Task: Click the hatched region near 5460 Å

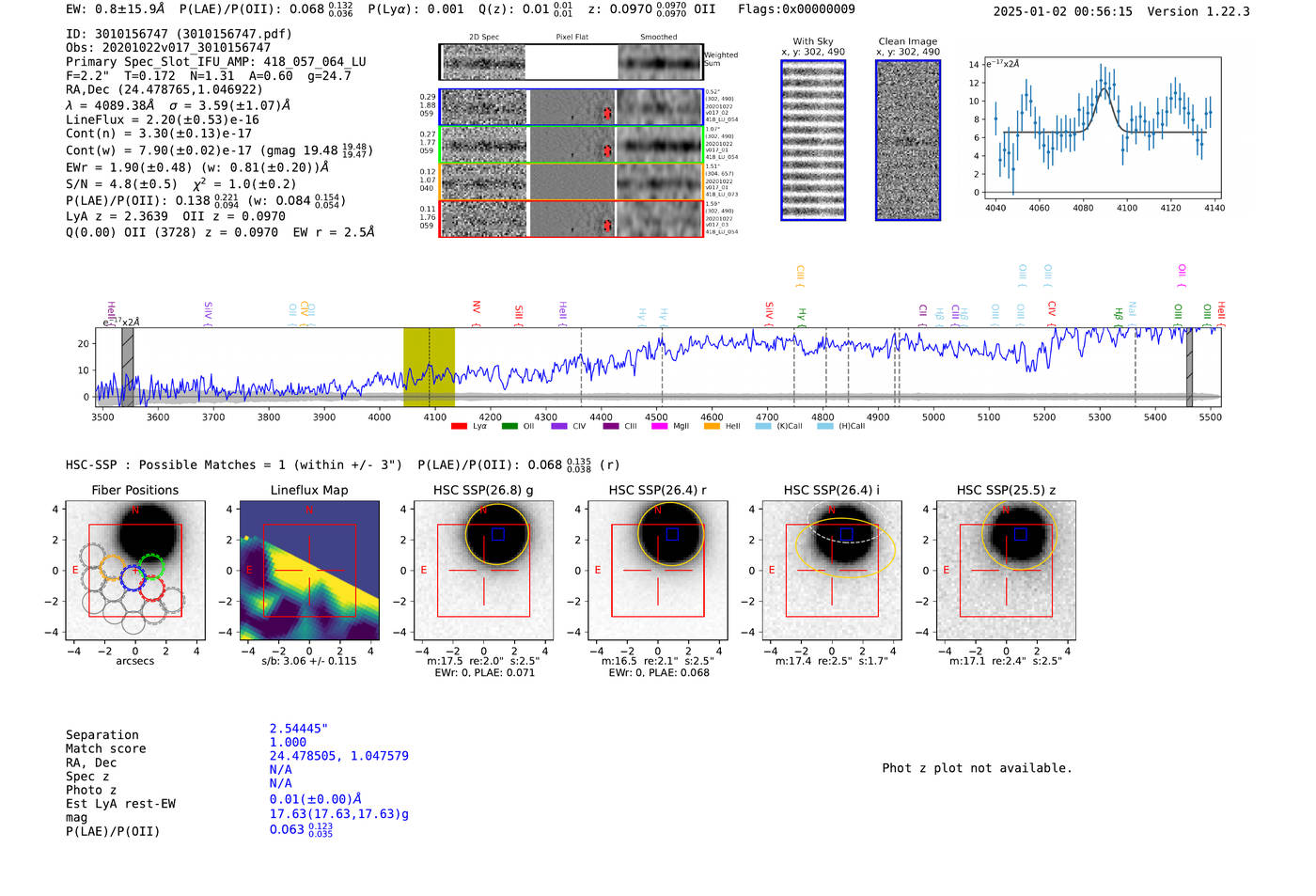Action: click(1189, 368)
